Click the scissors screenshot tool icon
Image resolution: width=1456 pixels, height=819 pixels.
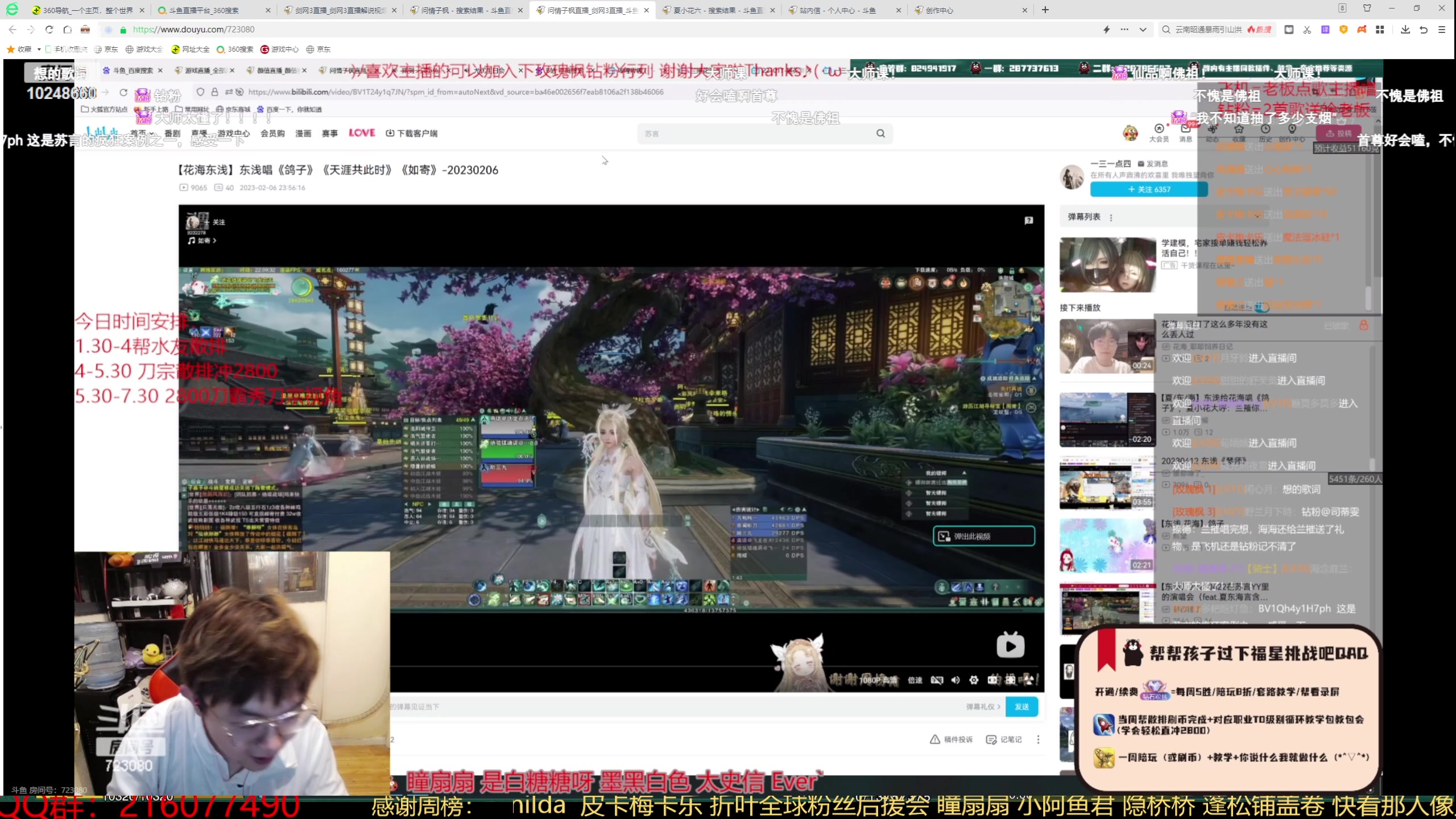pyautogui.click(x=1307, y=30)
